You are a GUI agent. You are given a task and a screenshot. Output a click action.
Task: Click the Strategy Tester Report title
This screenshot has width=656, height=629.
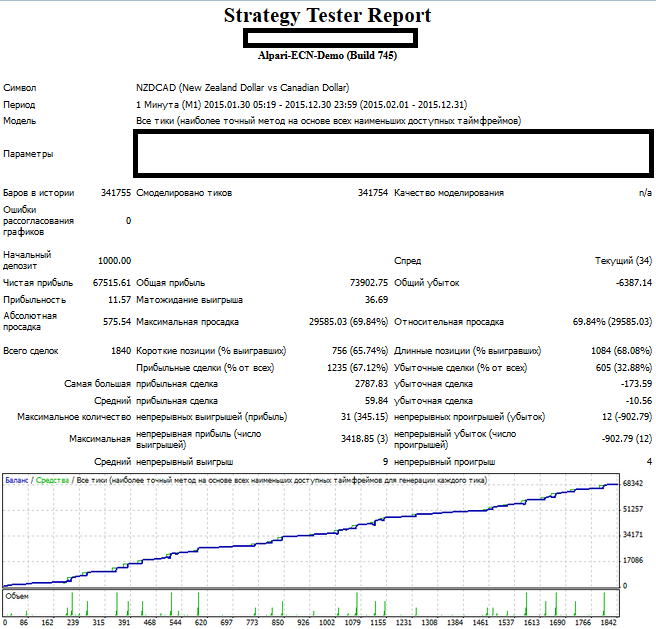tap(327, 16)
